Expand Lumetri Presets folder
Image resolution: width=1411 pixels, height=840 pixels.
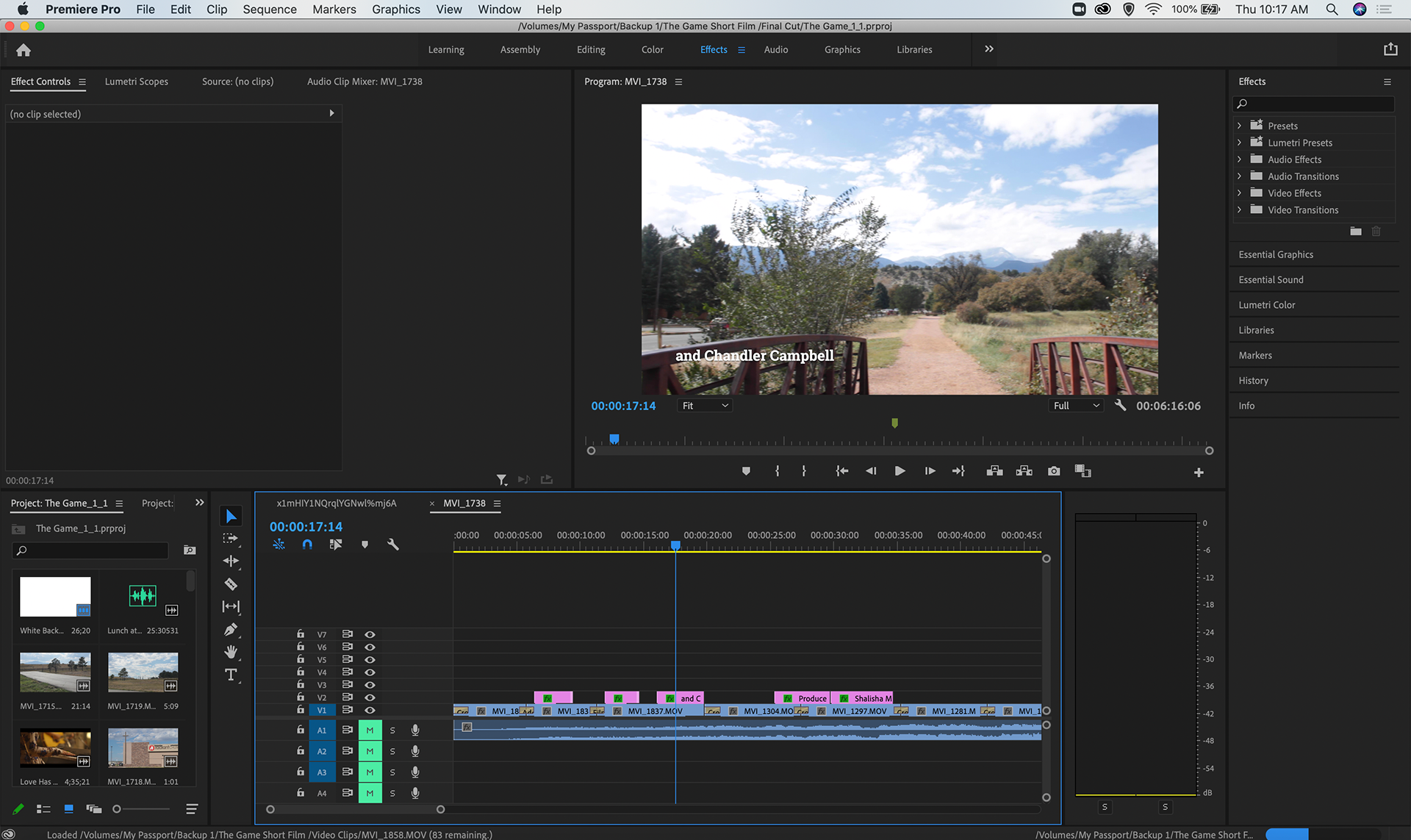pyautogui.click(x=1239, y=143)
